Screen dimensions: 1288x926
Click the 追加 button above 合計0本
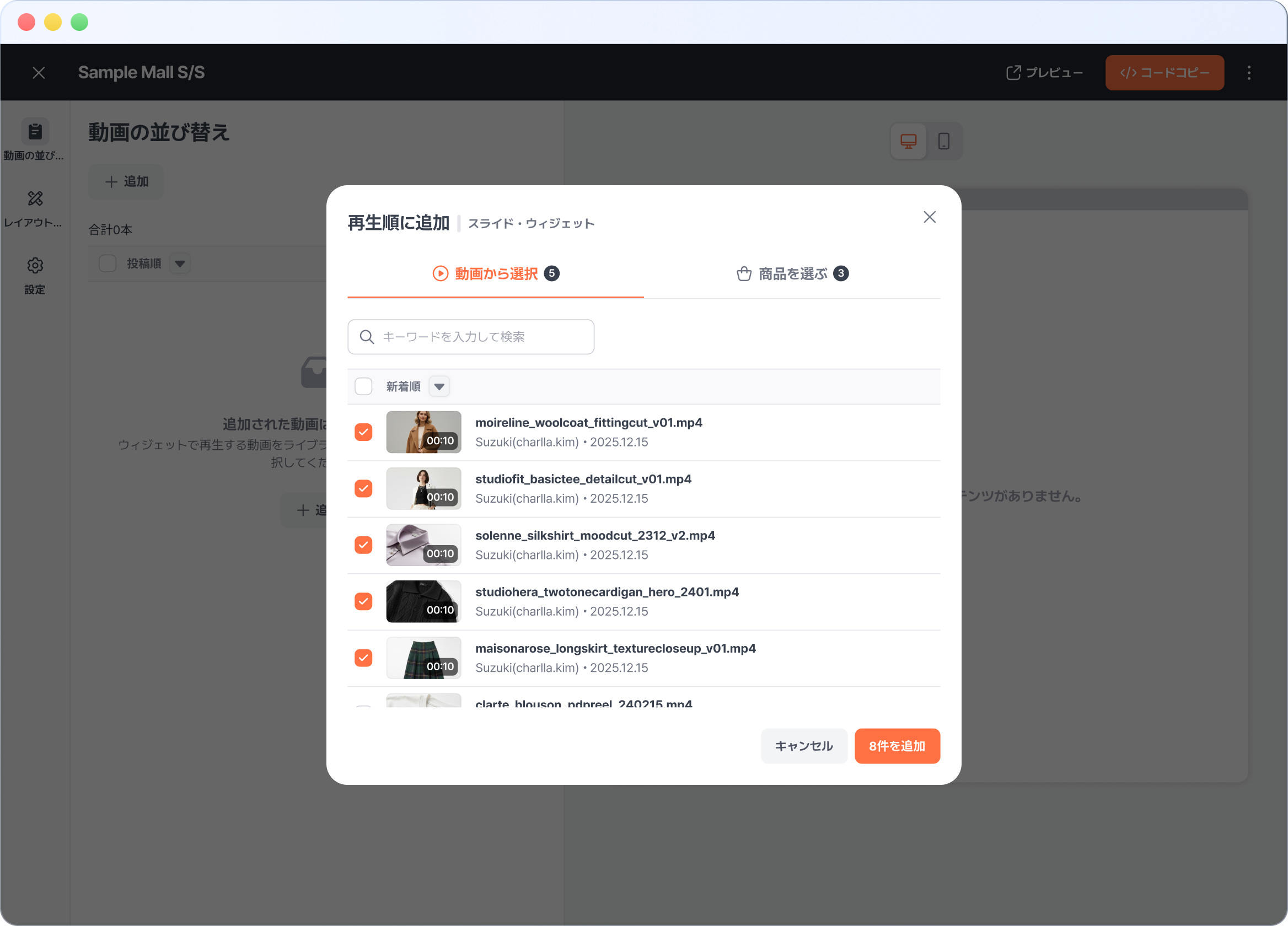[x=126, y=182]
